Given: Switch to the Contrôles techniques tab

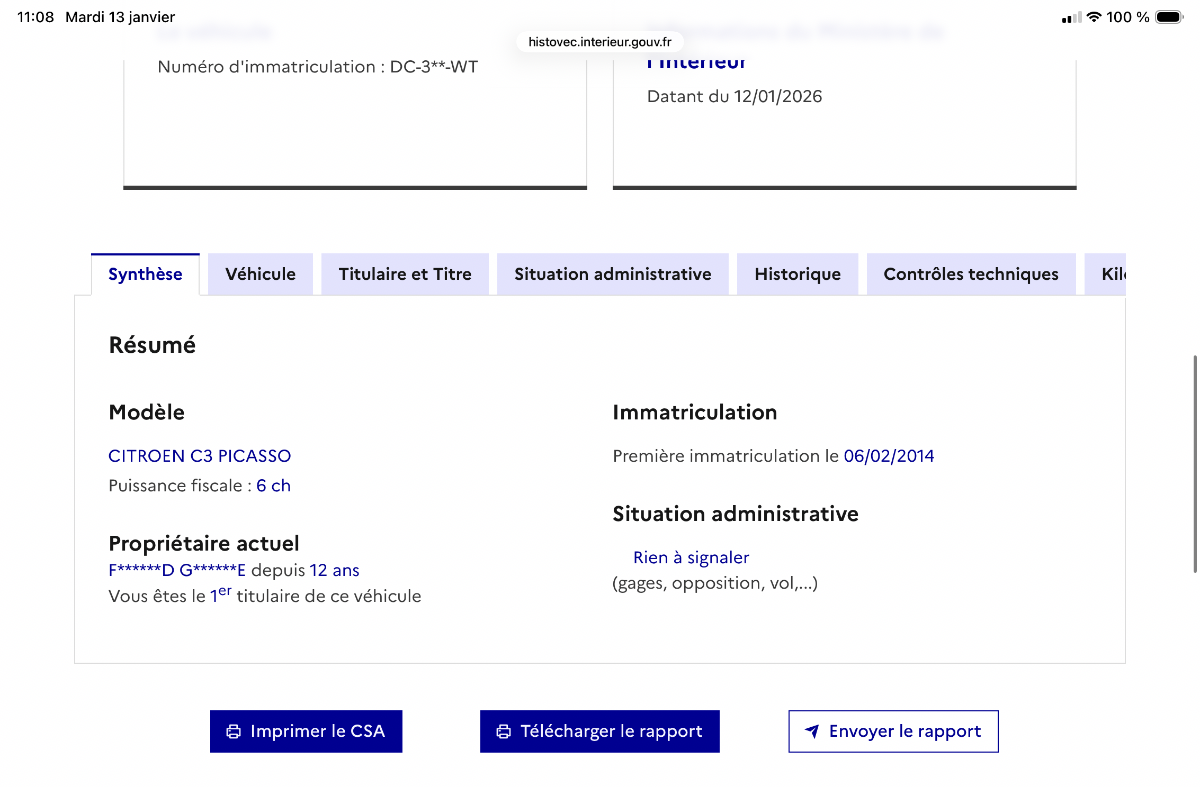Looking at the screenshot, I should pos(970,273).
